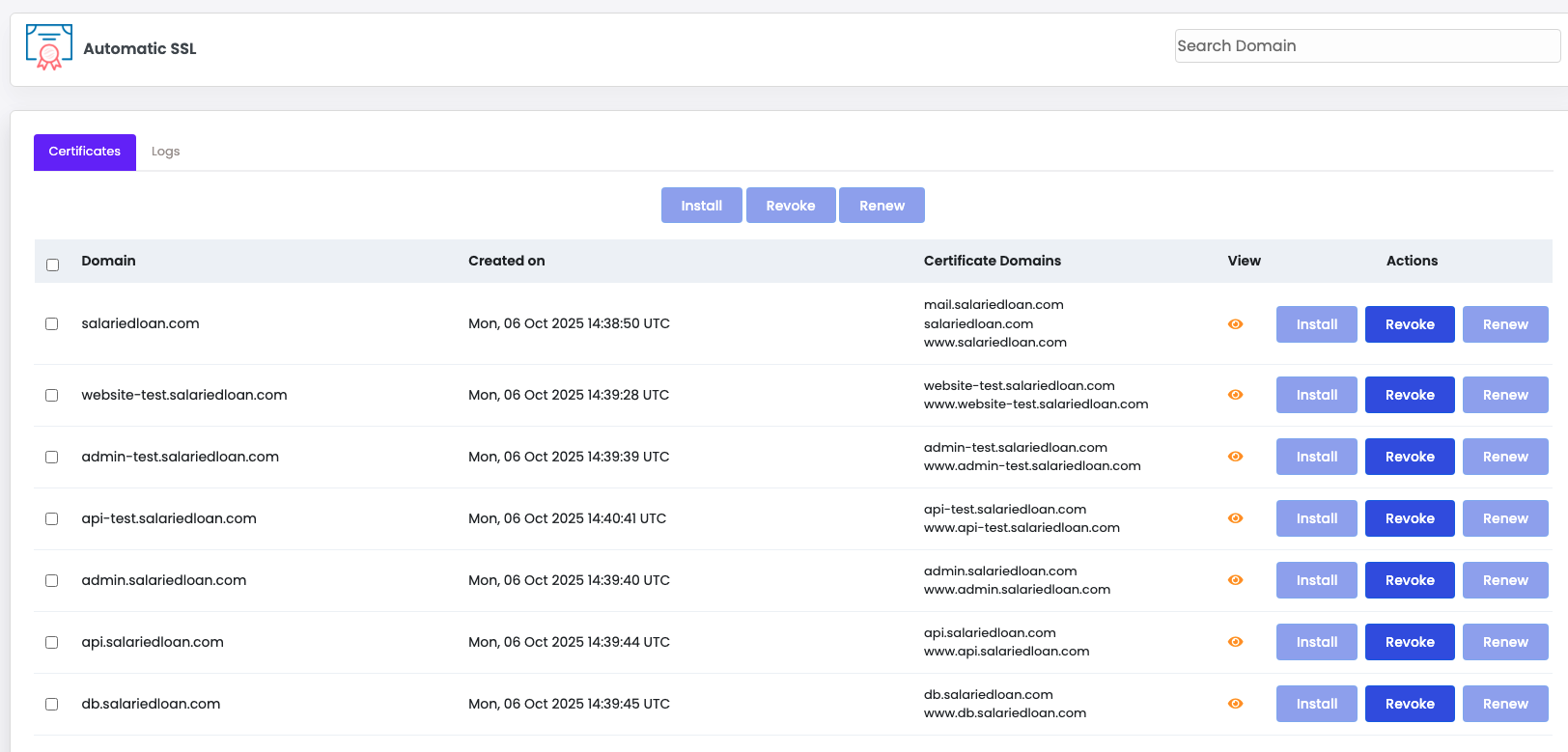This screenshot has height=752, width=1568.
Task: Tick the checkbox next to db.salariedloan.com
Action: pos(52,704)
